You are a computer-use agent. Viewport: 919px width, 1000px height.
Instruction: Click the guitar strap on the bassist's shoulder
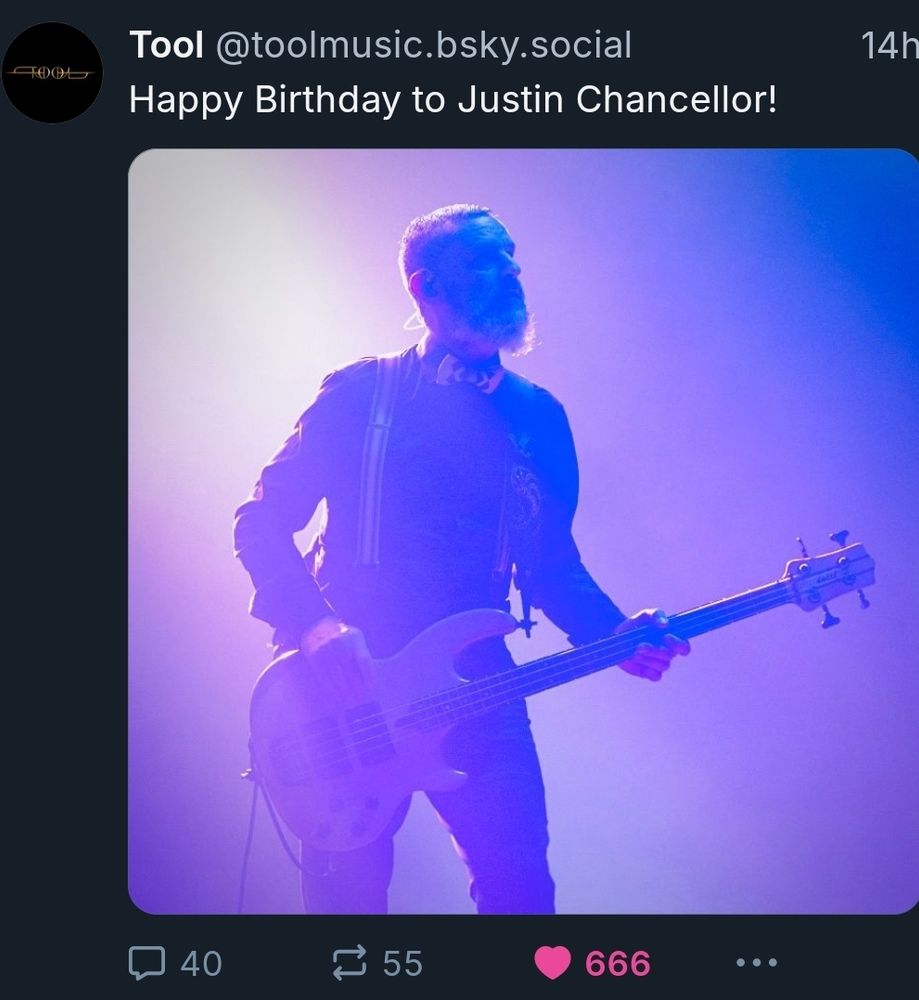tap(375, 459)
